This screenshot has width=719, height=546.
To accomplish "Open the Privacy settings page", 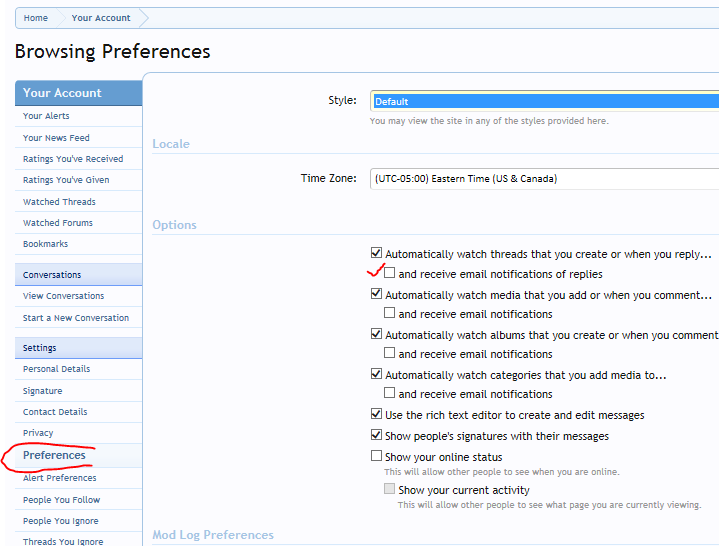I will 38,433.
